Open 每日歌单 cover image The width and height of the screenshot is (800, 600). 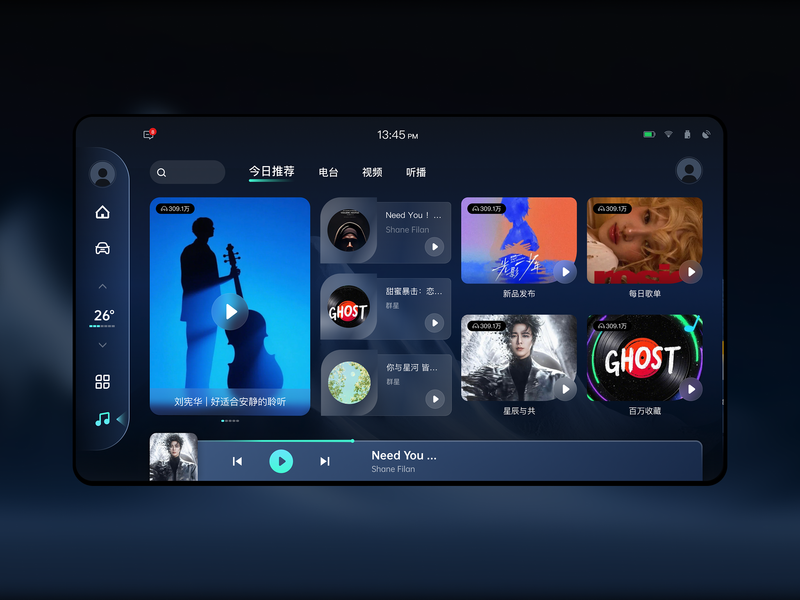click(x=644, y=240)
